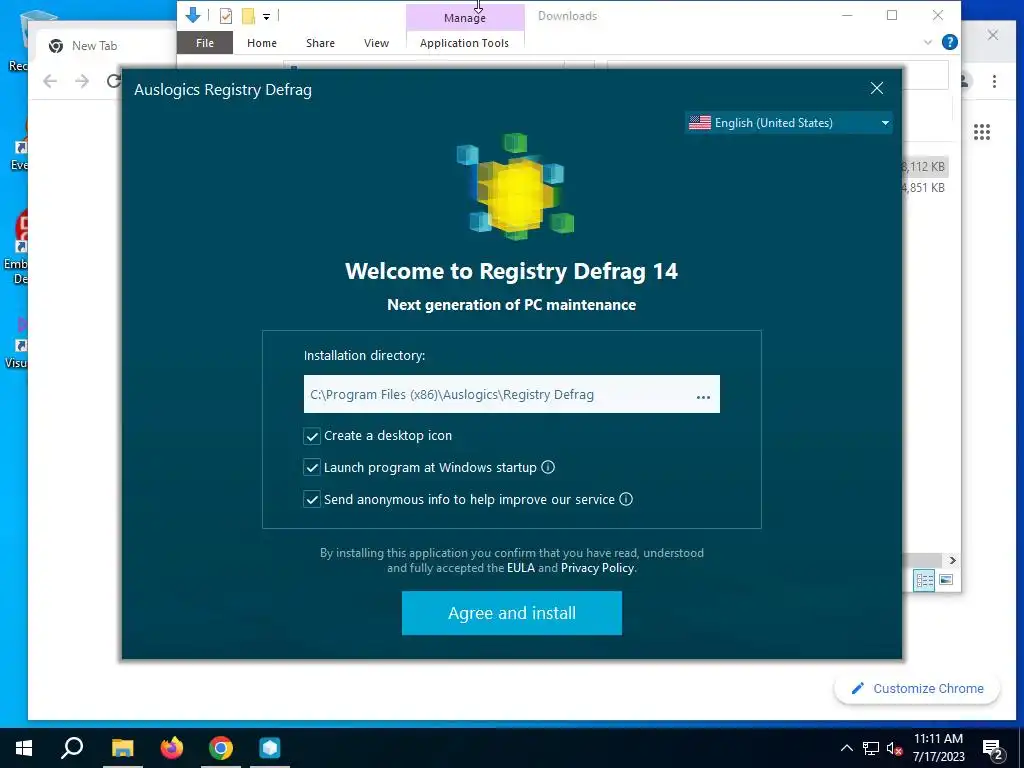
Task: Switch to Chrome from taskbar
Action: click(x=221, y=748)
